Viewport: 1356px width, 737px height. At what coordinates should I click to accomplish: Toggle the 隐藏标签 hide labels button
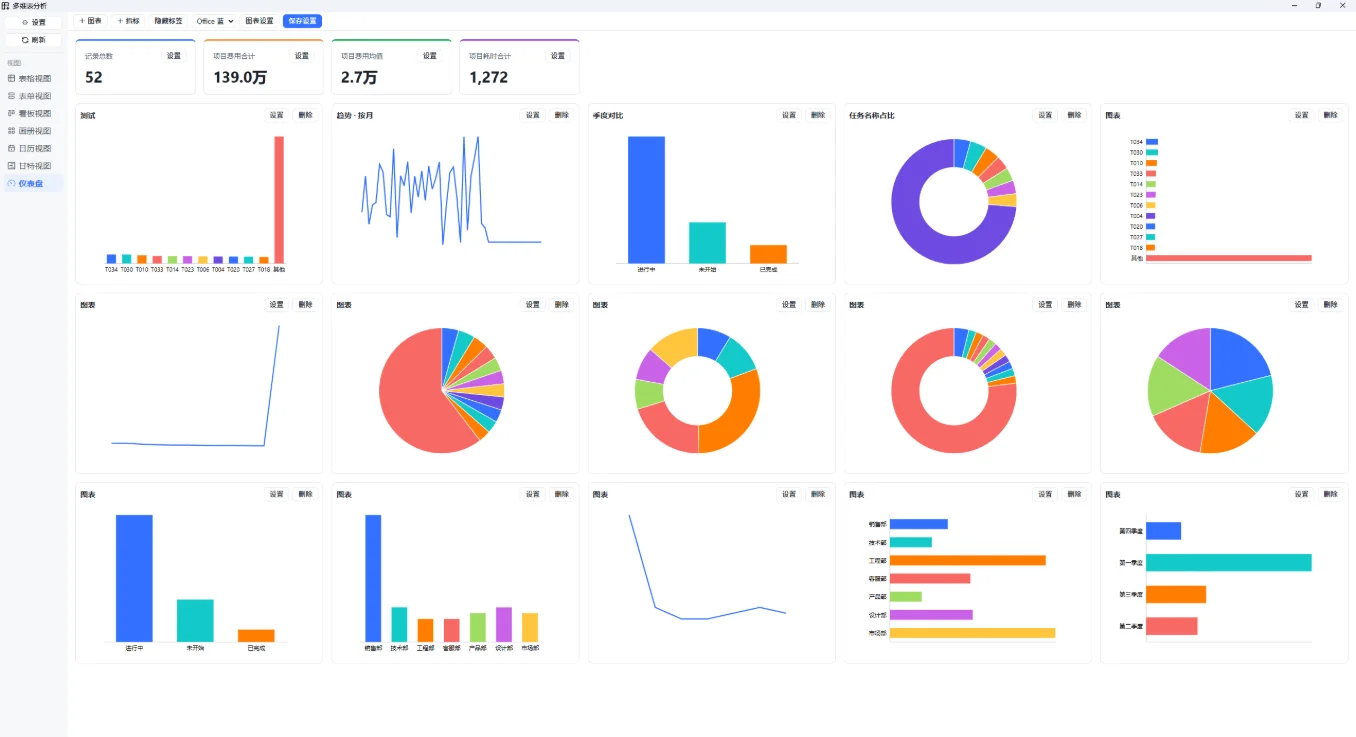(168, 21)
